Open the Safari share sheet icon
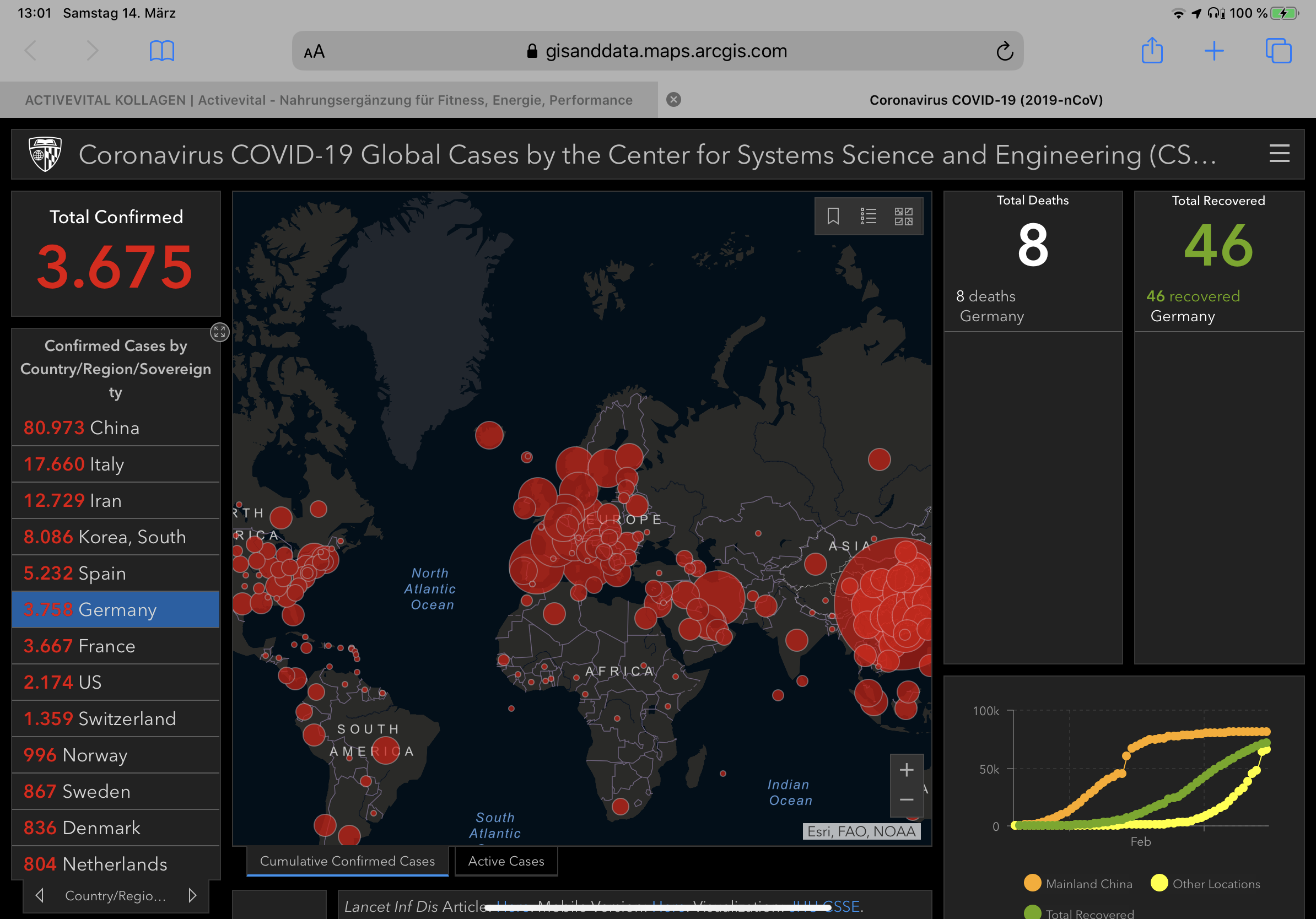The width and height of the screenshot is (1316, 919). (1152, 51)
